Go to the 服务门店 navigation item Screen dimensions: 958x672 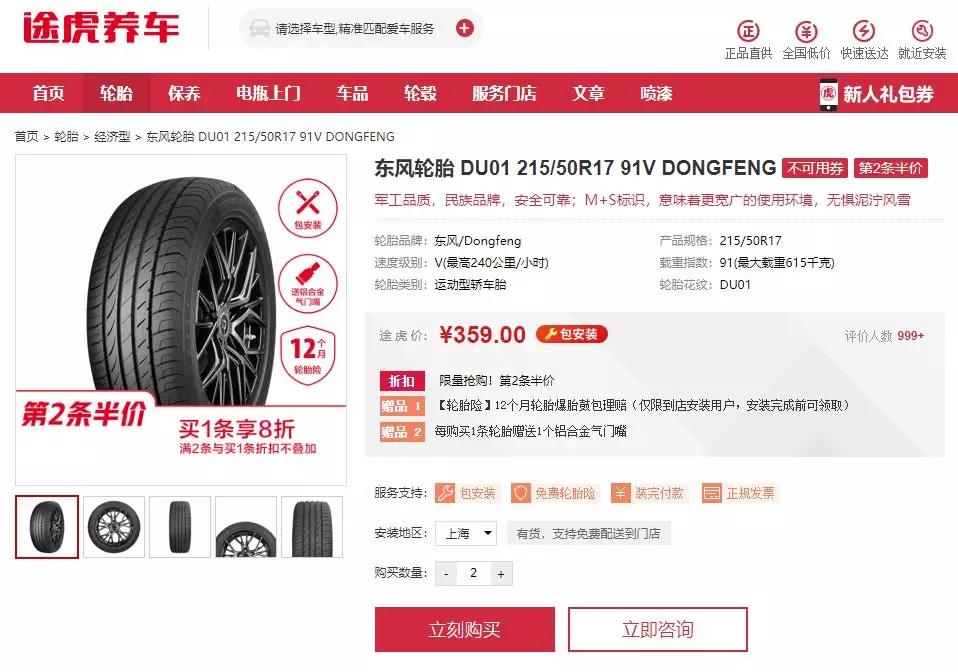(504, 93)
